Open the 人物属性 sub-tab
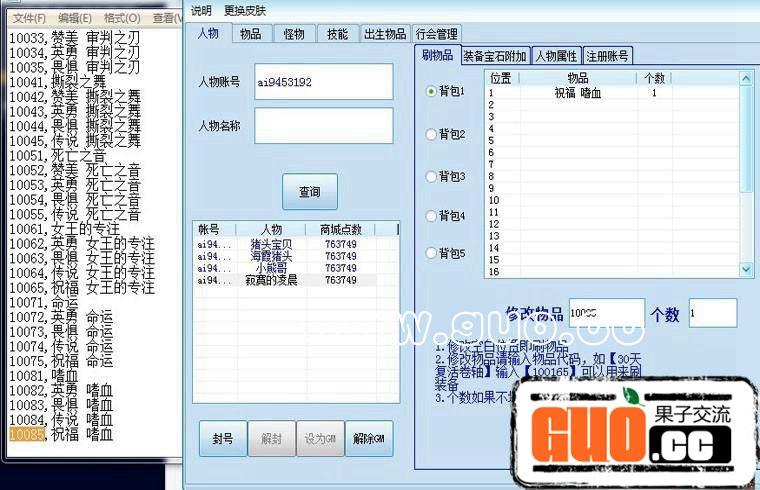 (x=557, y=56)
